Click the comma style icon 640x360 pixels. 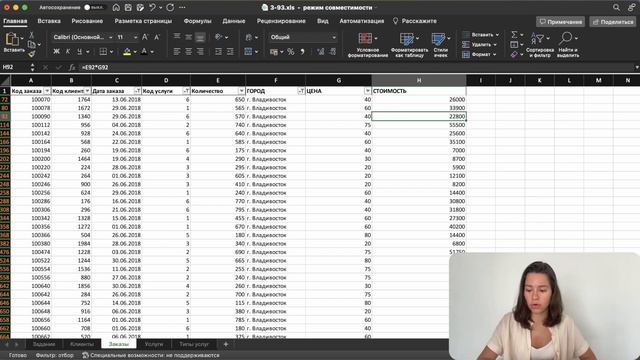point(302,52)
